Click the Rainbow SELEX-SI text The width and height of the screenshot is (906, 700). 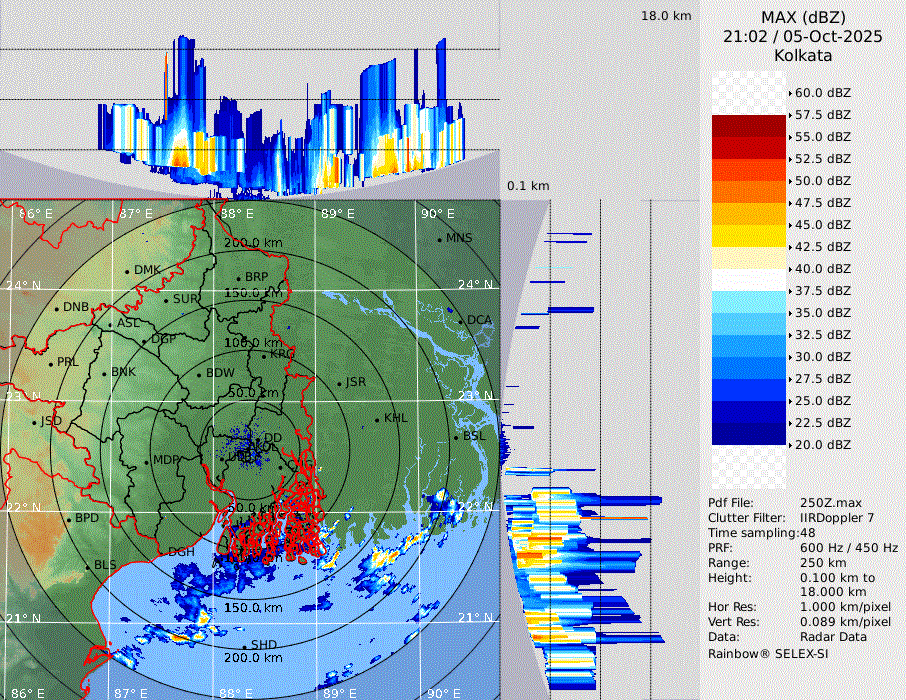pos(768,653)
